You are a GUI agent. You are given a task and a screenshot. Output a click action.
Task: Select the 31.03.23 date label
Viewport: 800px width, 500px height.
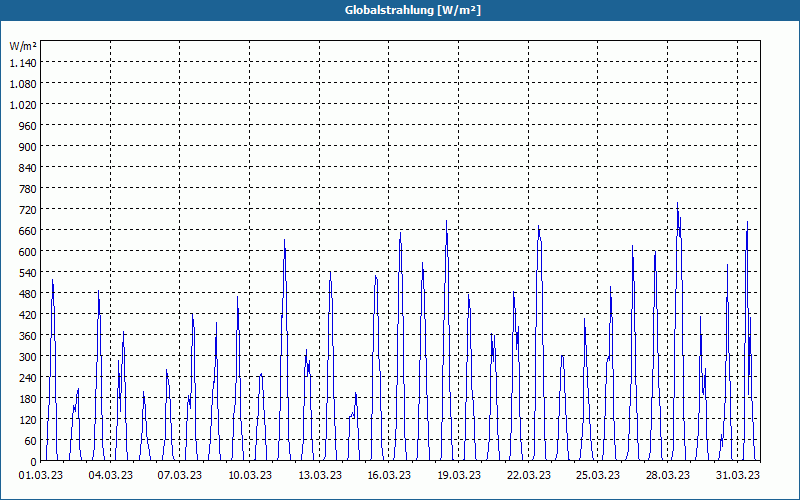click(737, 475)
